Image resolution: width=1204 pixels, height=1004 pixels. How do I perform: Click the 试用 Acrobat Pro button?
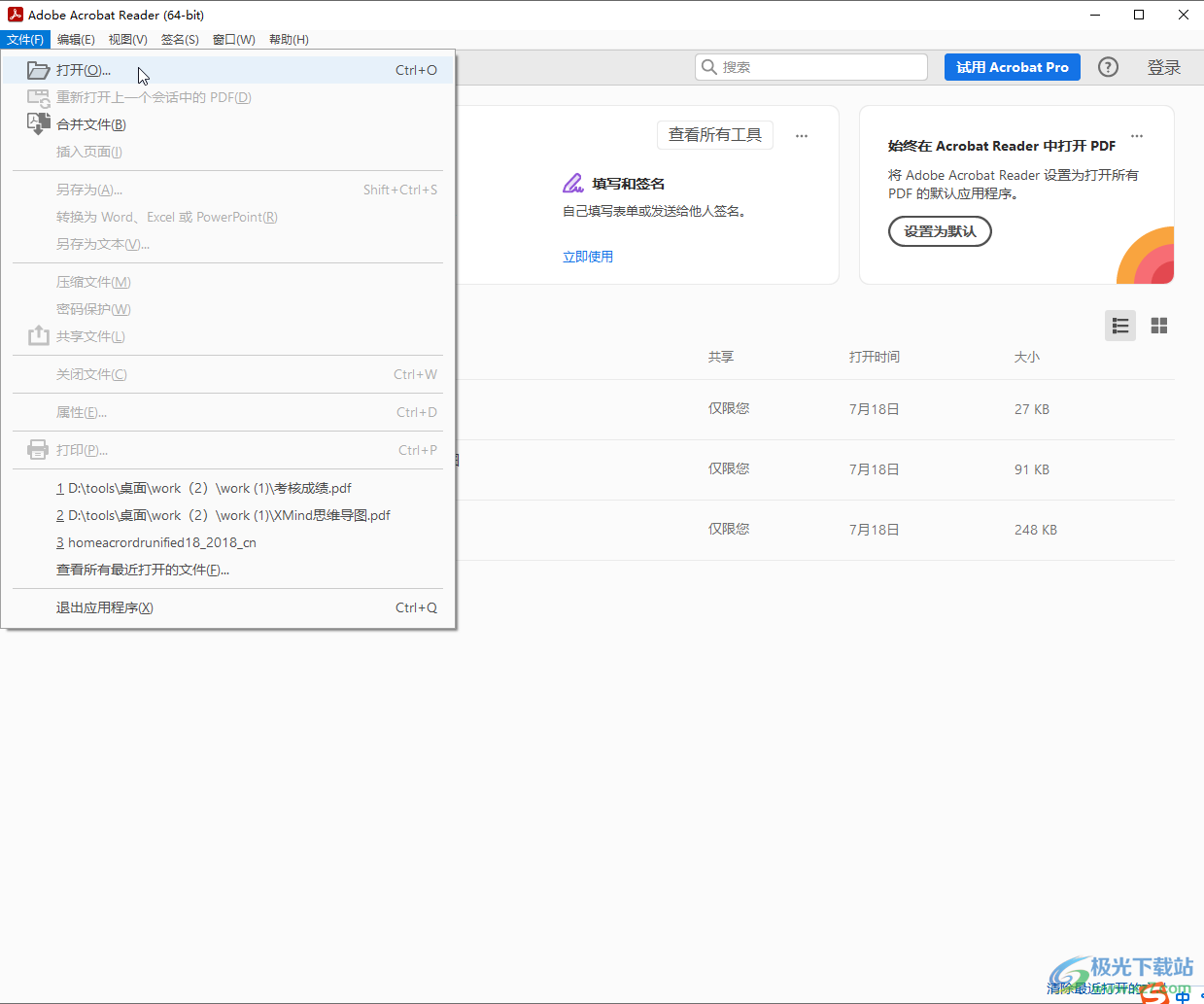(x=1013, y=67)
